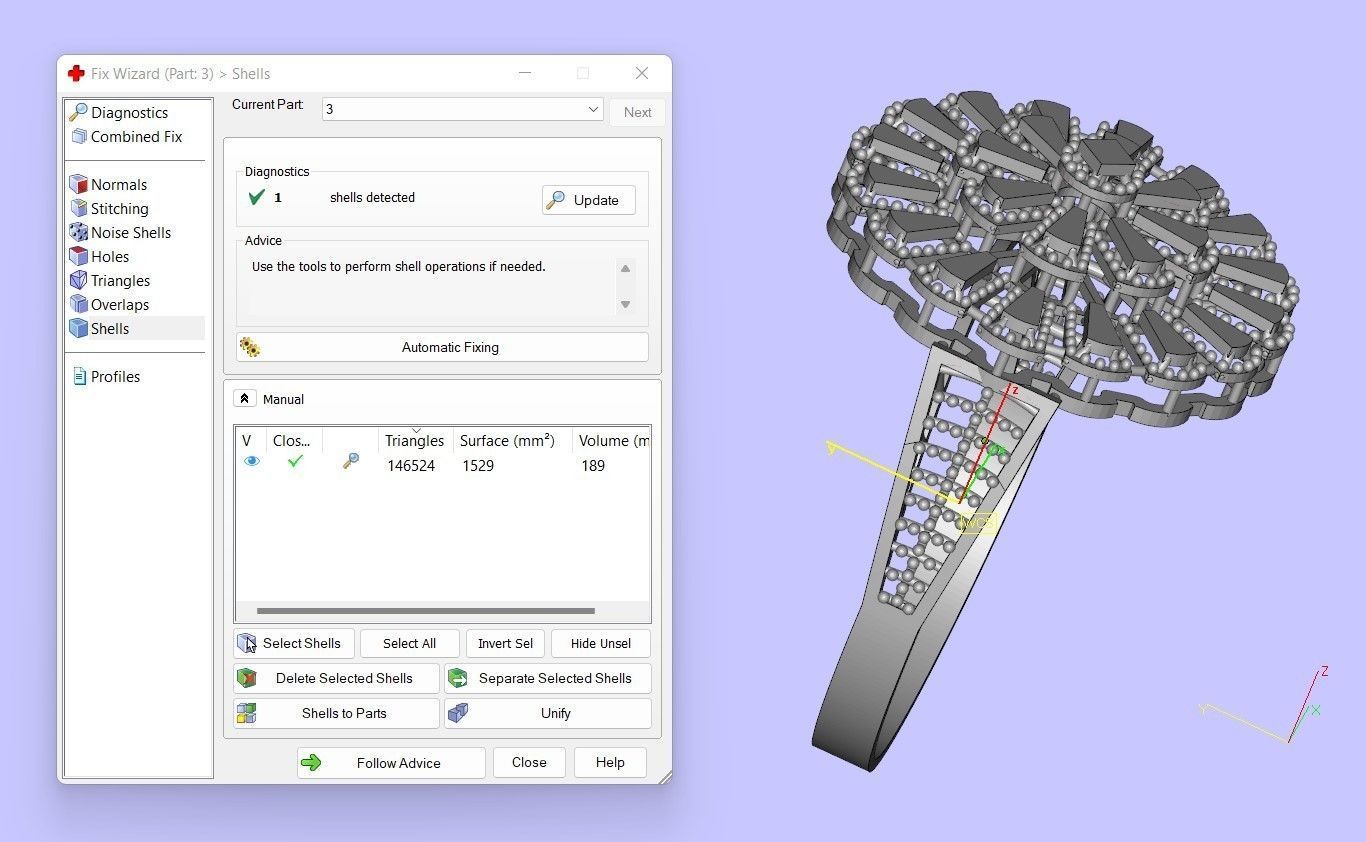The image size is (1366, 842).
Task: Click the red cross Fix Wizard title icon
Action: tap(76, 74)
